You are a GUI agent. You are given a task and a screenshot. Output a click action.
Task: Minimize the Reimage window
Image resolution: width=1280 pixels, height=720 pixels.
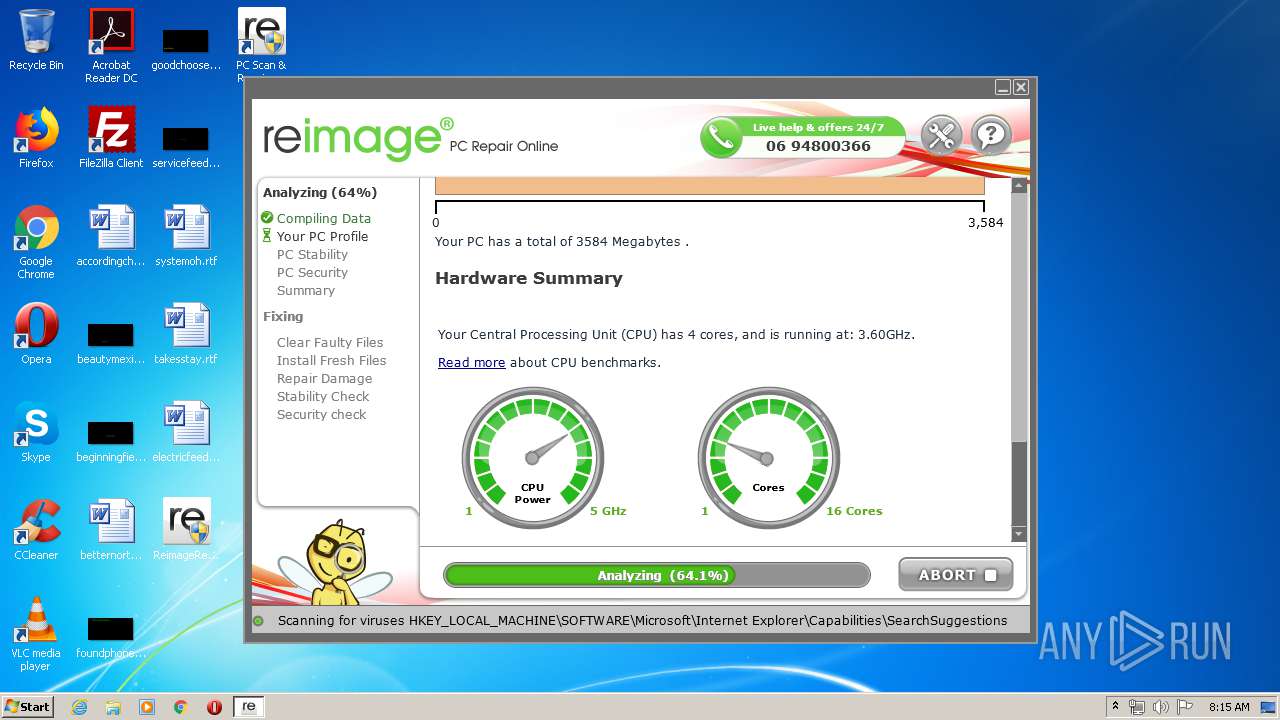click(1003, 88)
